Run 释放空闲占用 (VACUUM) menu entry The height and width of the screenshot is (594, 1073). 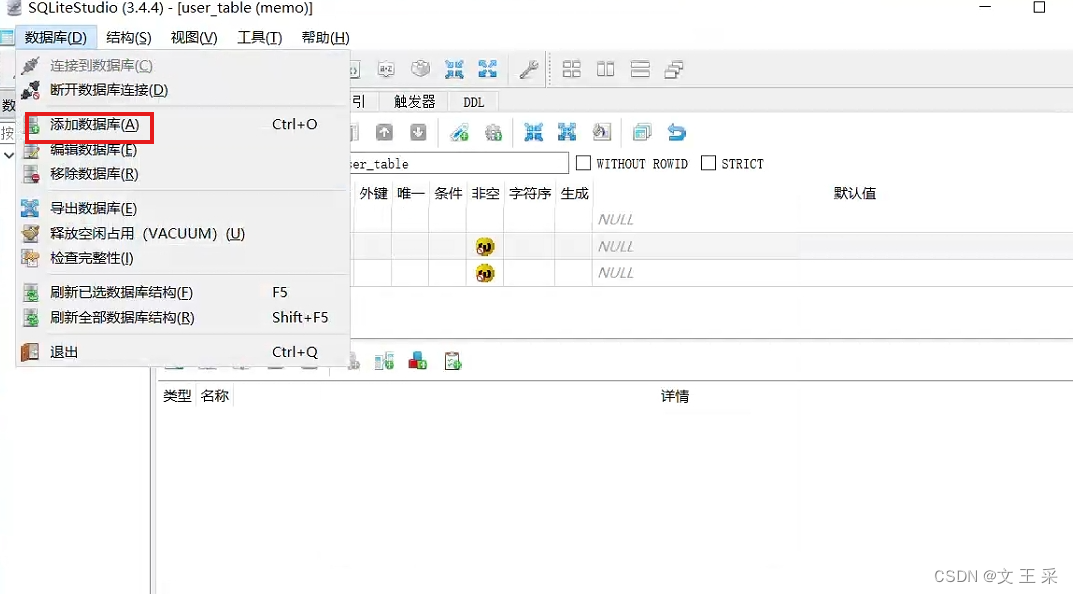pos(183,233)
